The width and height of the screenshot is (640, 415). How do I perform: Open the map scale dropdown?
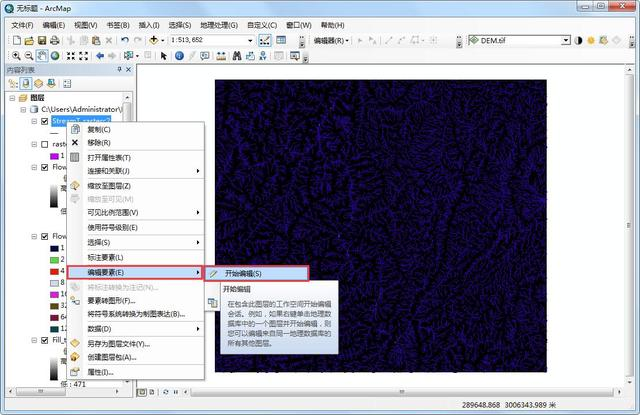tap(250, 40)
